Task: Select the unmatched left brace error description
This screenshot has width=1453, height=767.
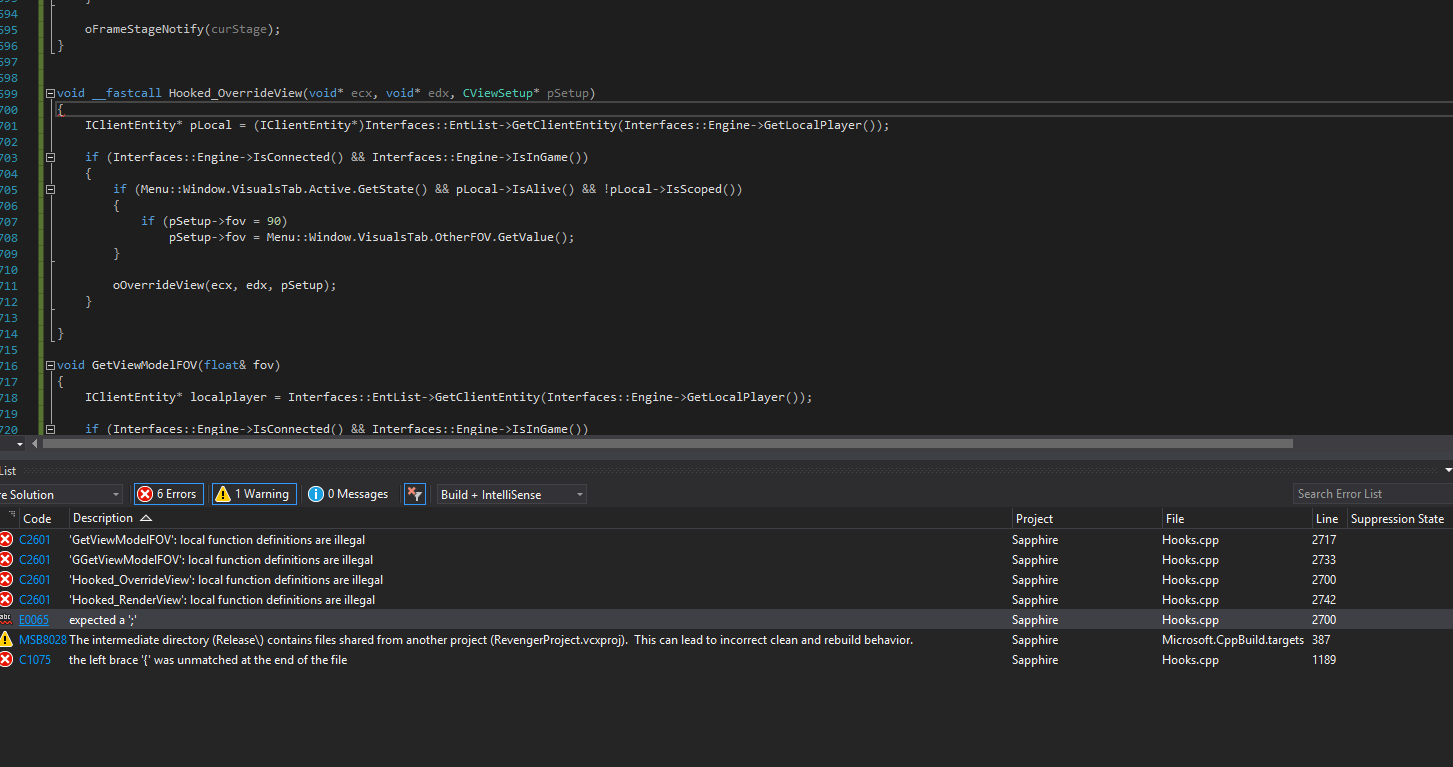Action: click(208, 660)
